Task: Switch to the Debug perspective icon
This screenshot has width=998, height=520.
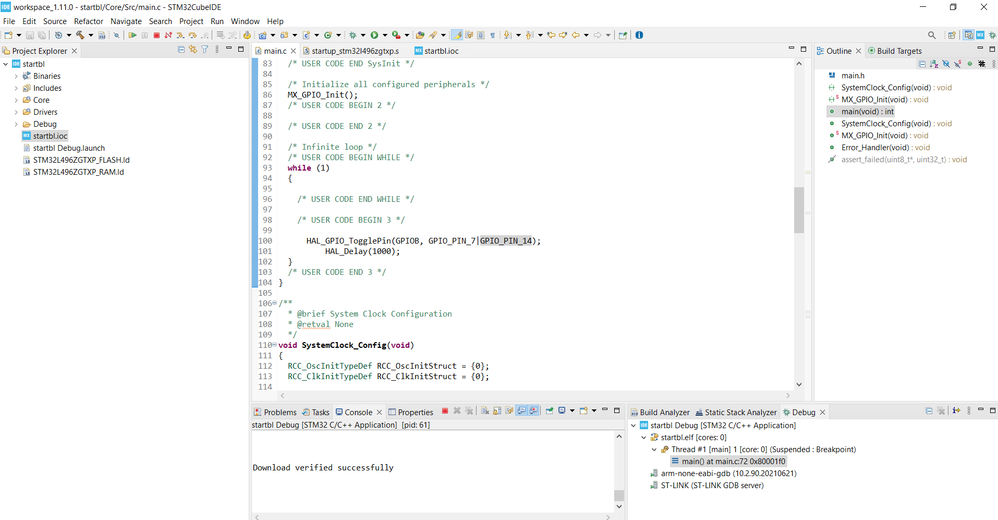Action: click(x=992, y=35)
